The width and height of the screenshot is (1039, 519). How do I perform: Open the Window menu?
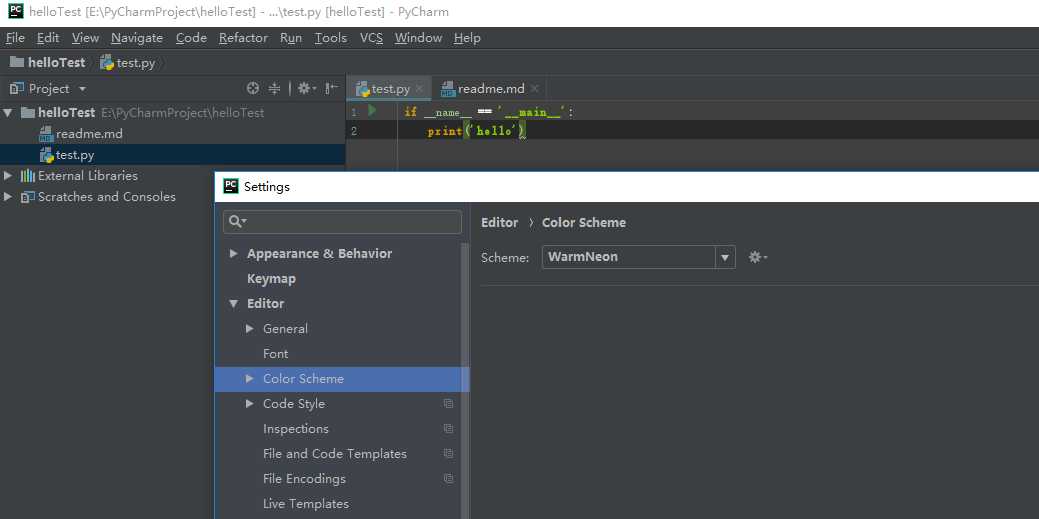click(x=418, y=38)
